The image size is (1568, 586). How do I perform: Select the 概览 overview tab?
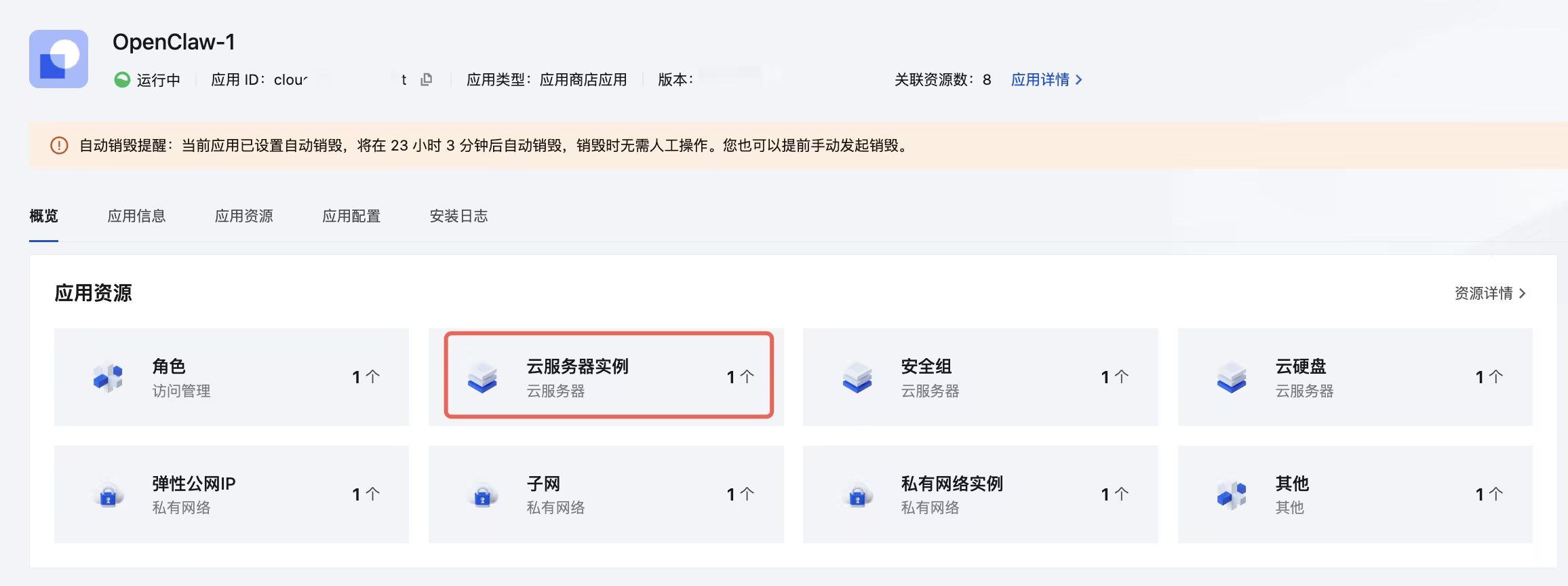44,216
